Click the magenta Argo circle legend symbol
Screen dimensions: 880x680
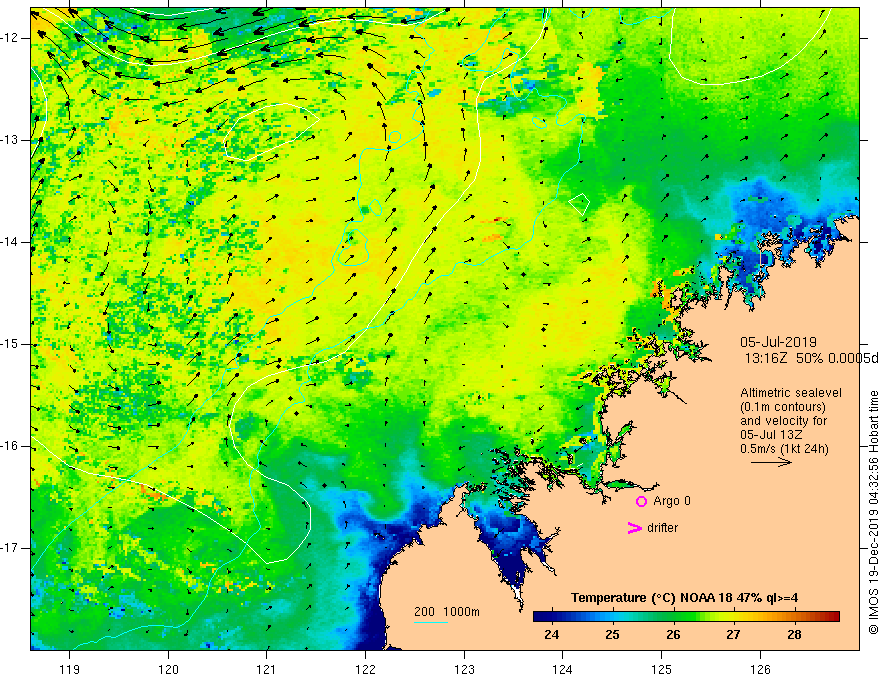[x=641, y=502]
